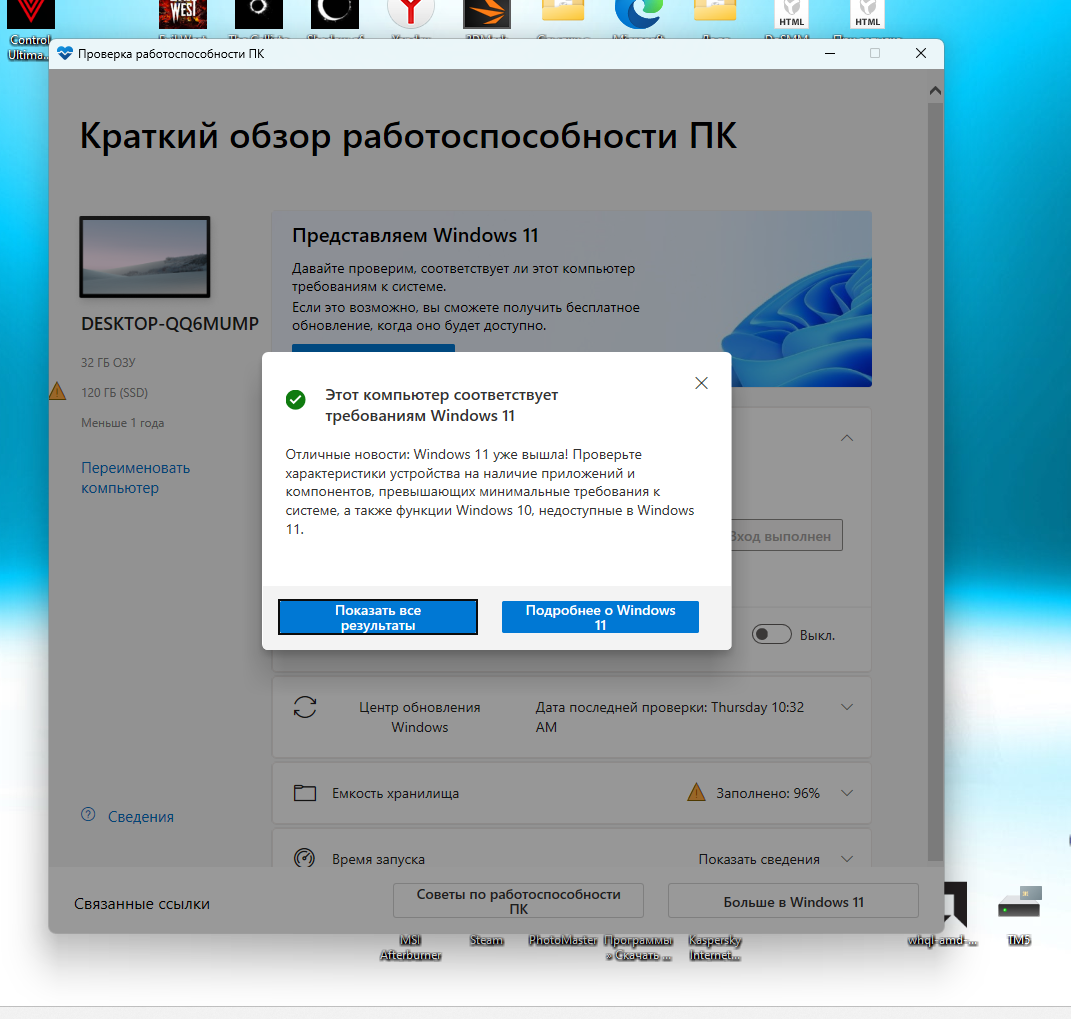The image size is (1071, 1019).
Task: Click Подробнее о Windows 11 button
Action: 600,617
